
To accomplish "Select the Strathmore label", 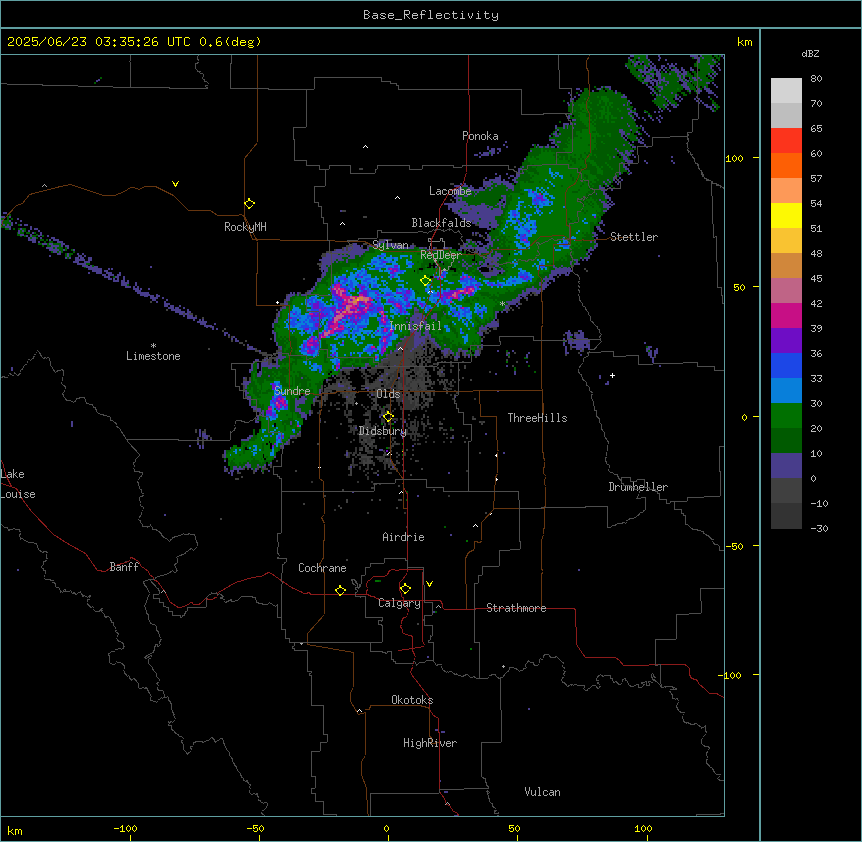I will coord(516,608).
